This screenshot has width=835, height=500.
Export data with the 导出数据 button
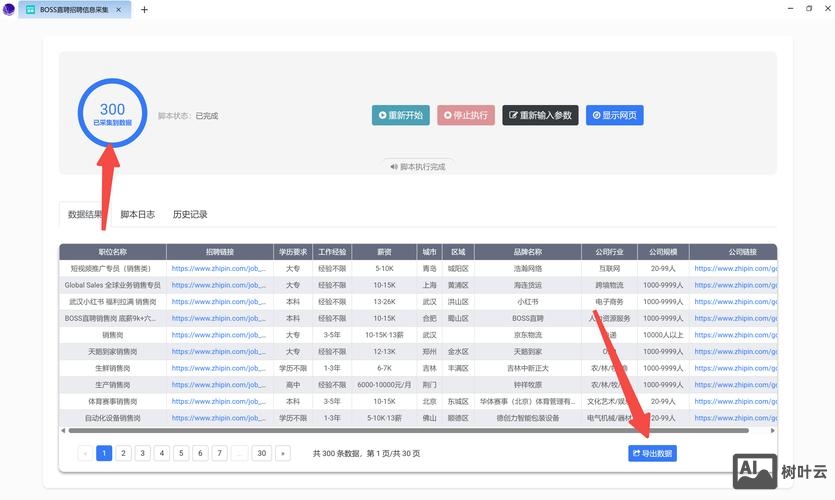click(652, 453)
